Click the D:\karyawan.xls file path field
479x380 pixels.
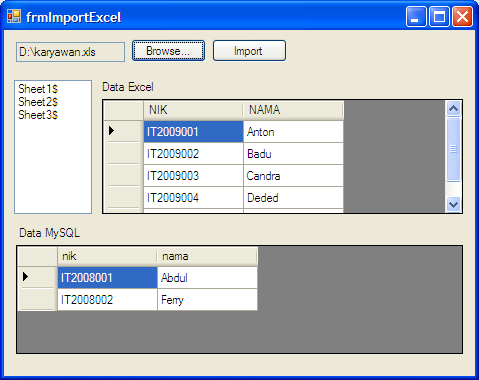point(70,52)
